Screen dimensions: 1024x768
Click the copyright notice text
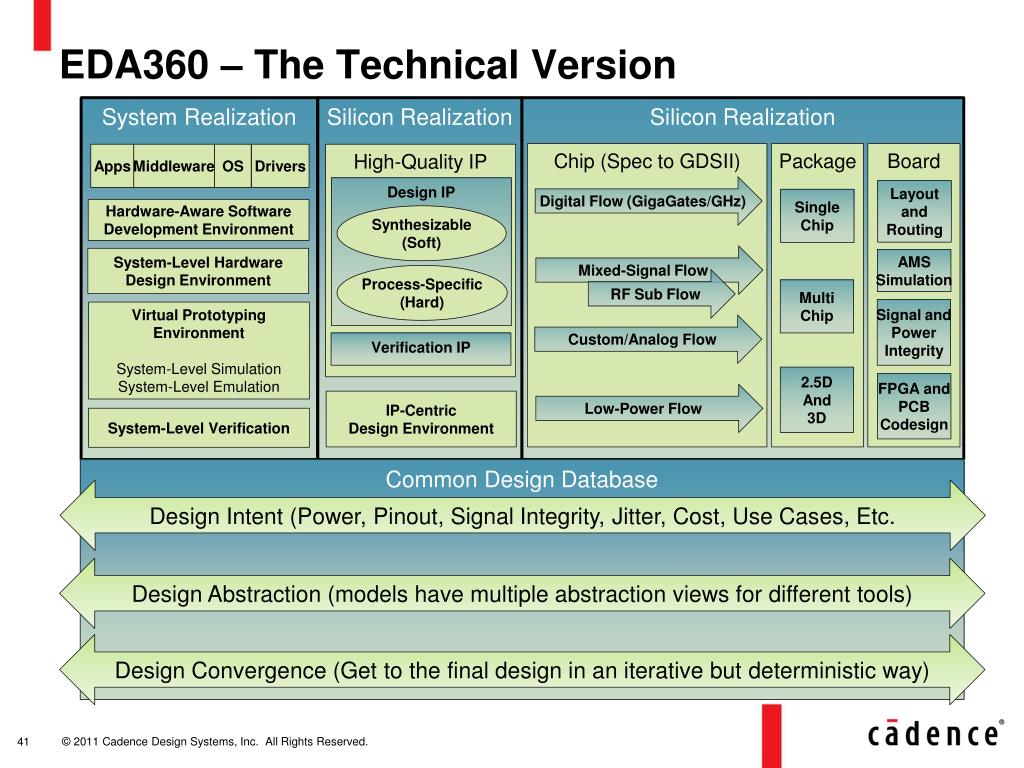[215, 741]
